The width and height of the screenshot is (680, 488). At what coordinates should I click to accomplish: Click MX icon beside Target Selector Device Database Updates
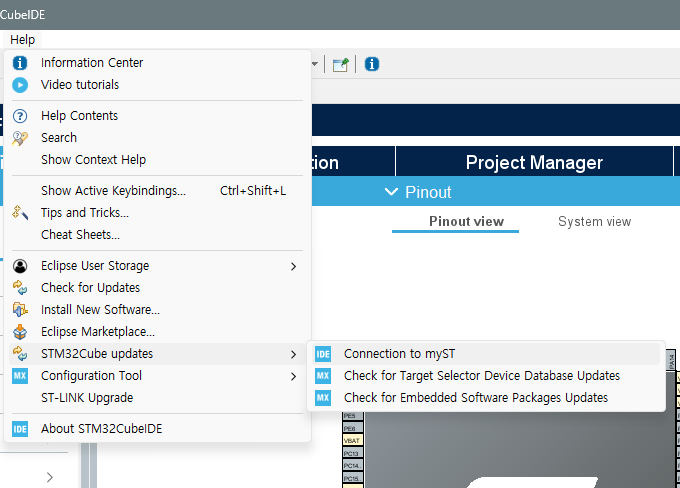[323, 376]
